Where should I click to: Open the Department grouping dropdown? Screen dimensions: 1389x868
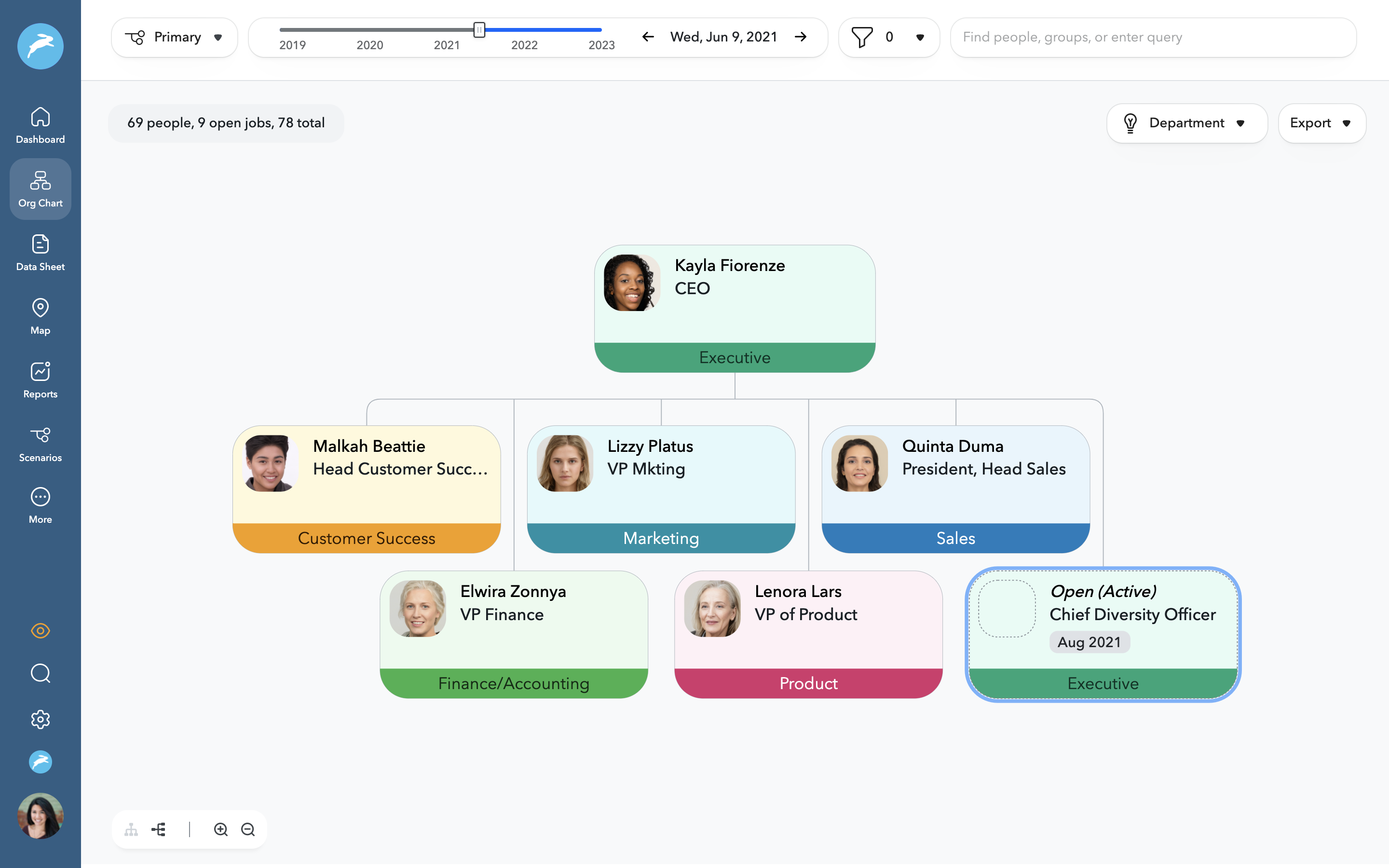(1187, 123)
